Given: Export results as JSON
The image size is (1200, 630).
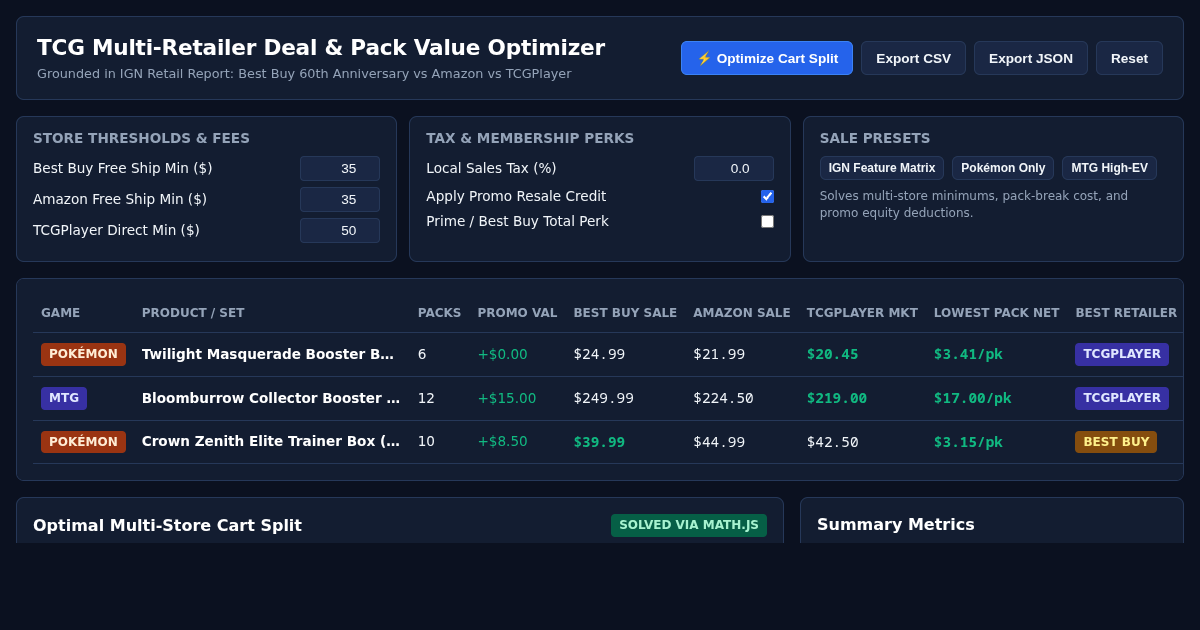Looking at the screenshot, I should click(x=1031, y=58).
